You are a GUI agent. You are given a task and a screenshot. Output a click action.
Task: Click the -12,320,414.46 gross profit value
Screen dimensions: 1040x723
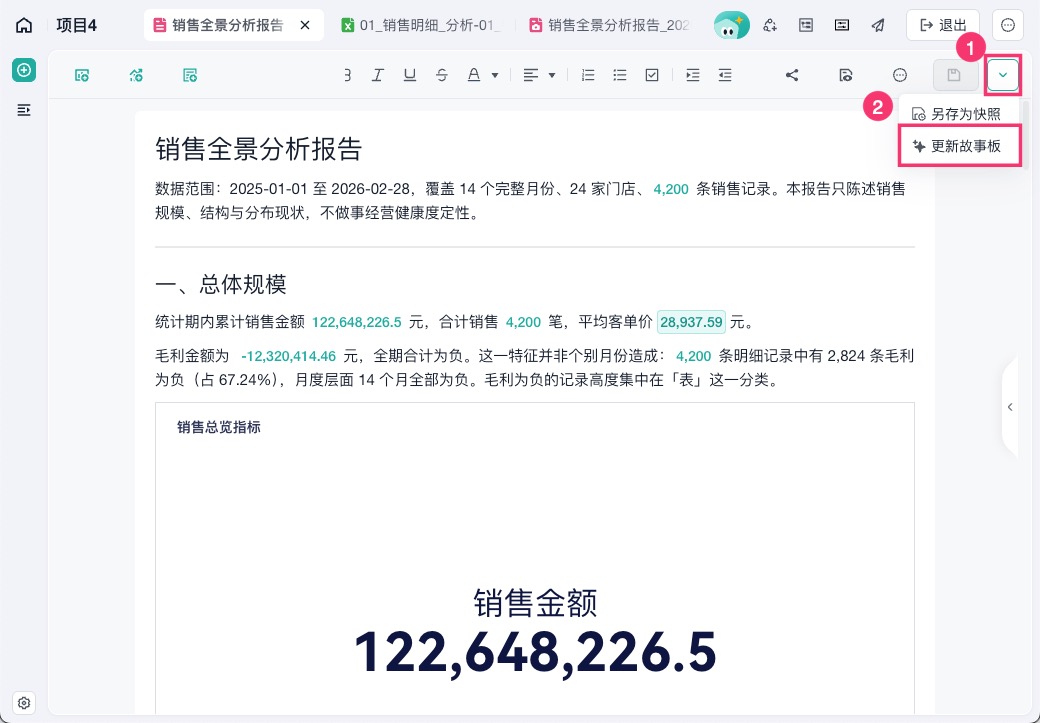pos(289,356)
